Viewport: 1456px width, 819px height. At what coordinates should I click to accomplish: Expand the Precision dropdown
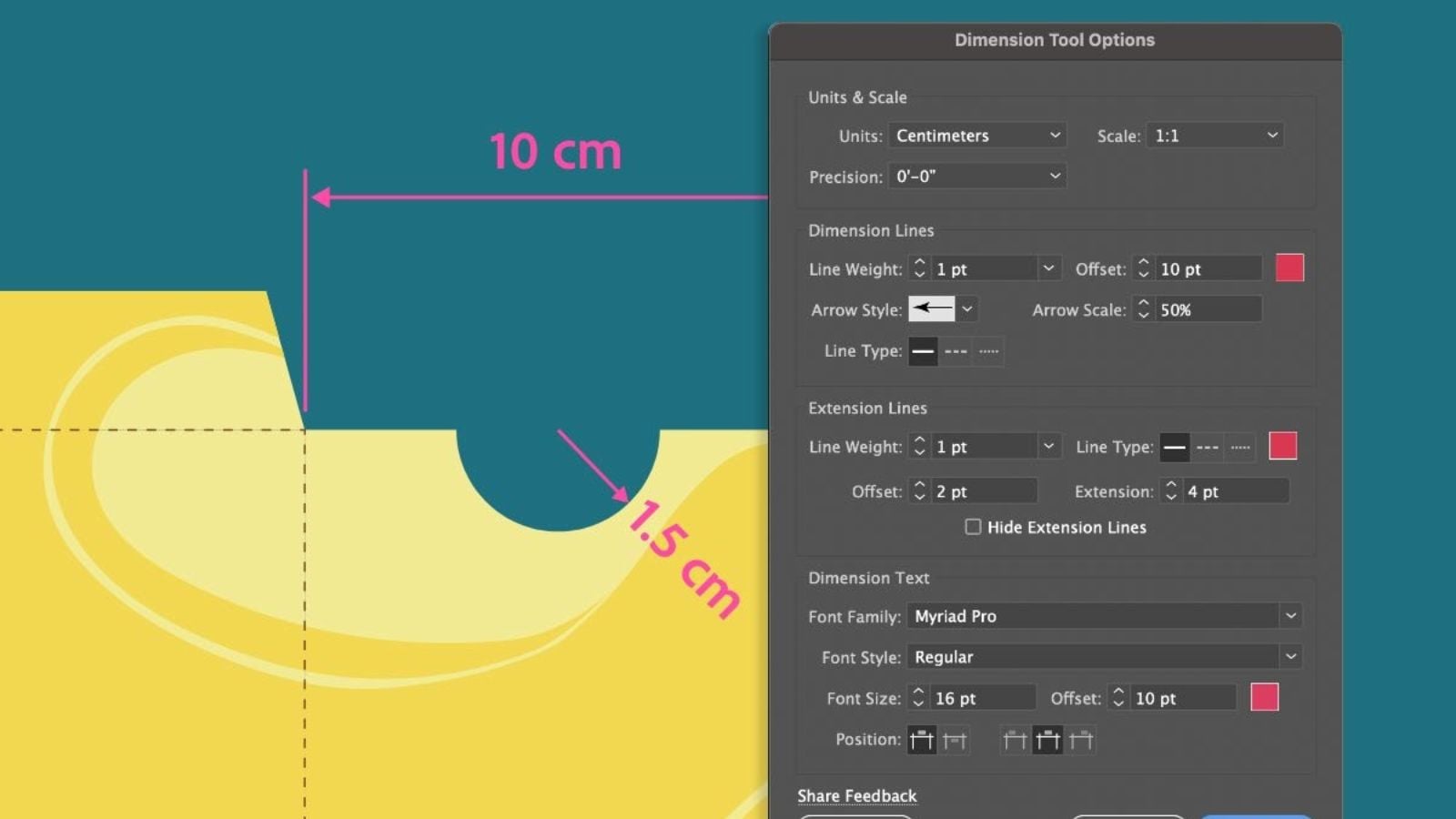tap(977, 177)
